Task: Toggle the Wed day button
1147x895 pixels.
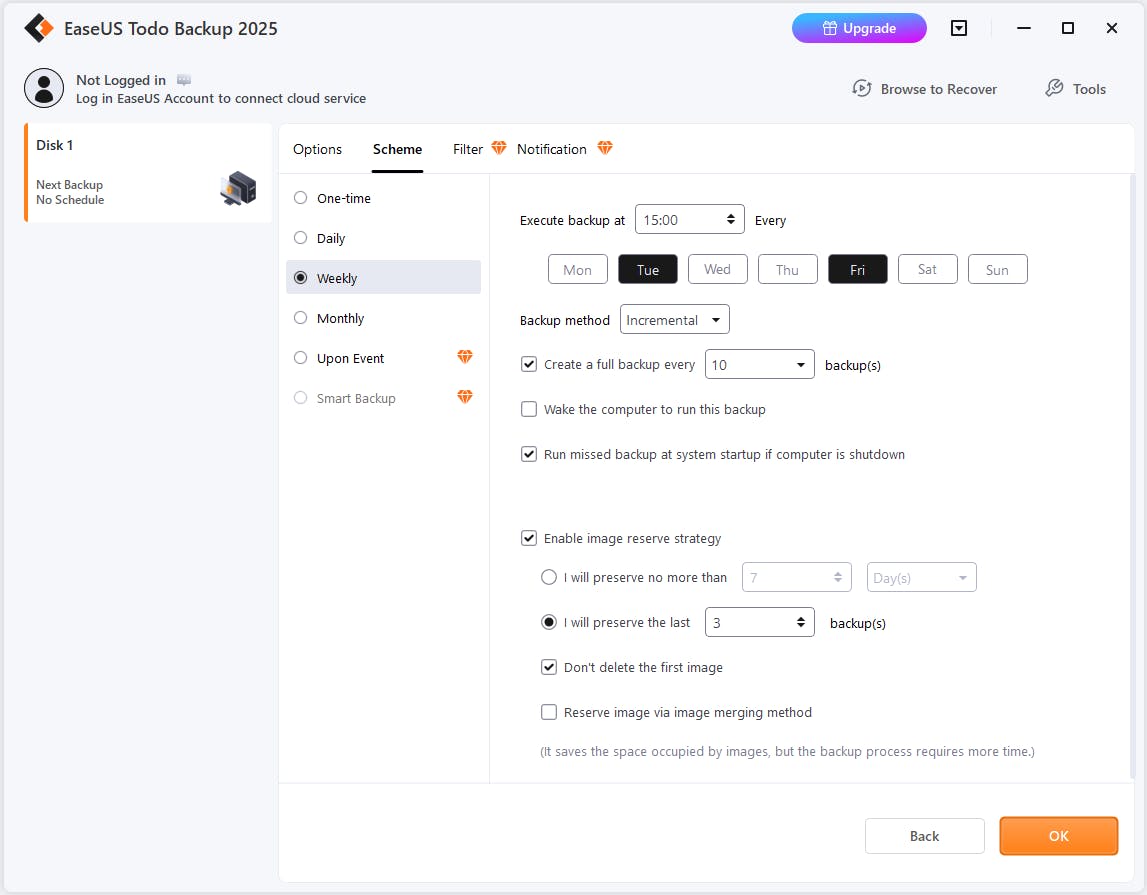Action: click(x=718, y=269)
